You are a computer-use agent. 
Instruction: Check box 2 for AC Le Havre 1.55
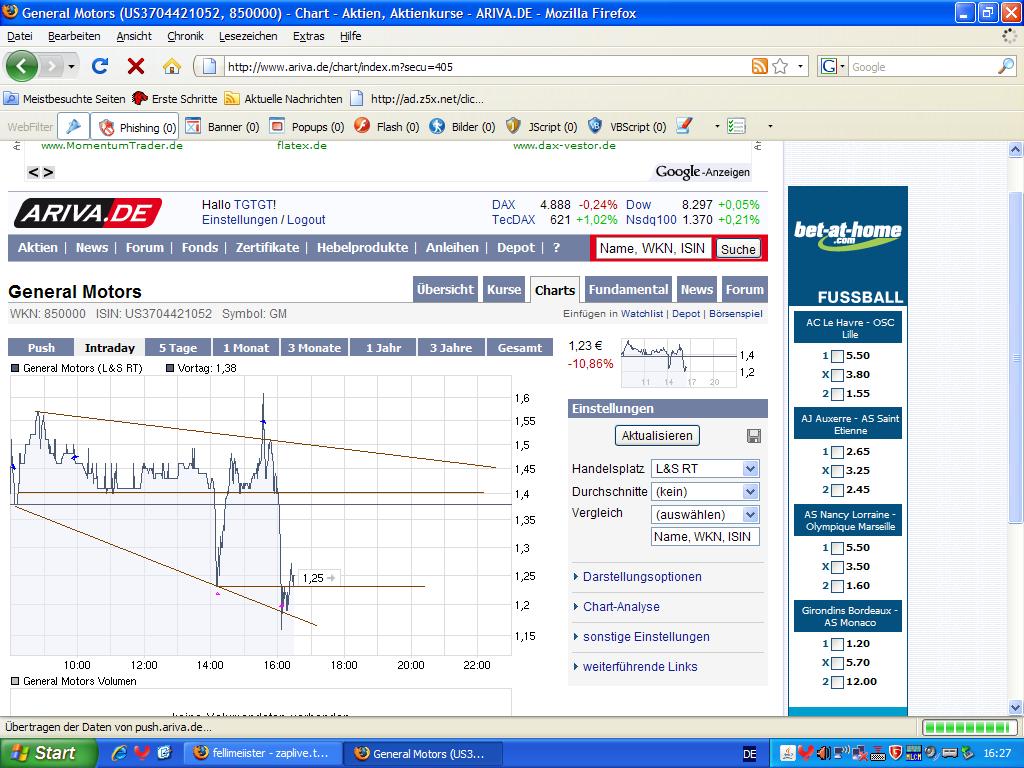pyautogui.click(x=837, y=394)
